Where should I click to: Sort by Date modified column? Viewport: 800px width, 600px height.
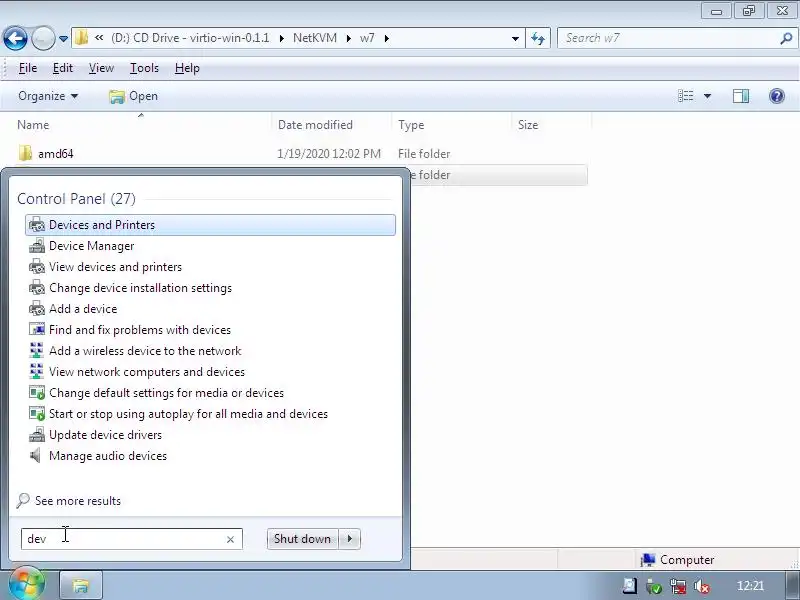(315, 125)
